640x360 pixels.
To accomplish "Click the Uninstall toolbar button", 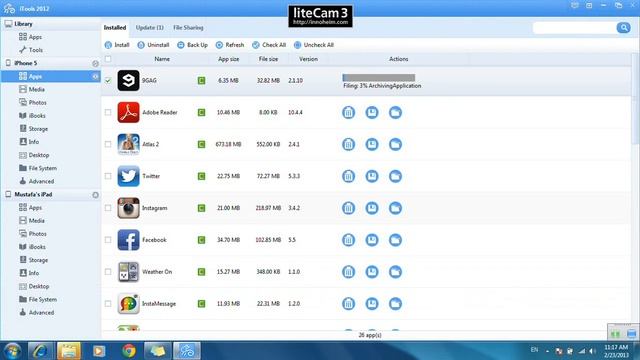I will (x=153, y=45).
